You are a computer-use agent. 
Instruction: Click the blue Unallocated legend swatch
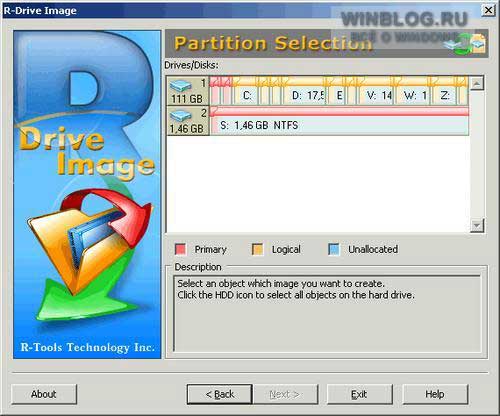pos(334,249)
